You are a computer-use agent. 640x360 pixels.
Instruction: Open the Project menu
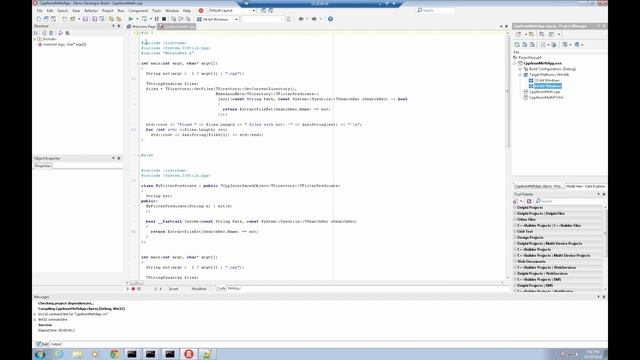tap(108, 11)
